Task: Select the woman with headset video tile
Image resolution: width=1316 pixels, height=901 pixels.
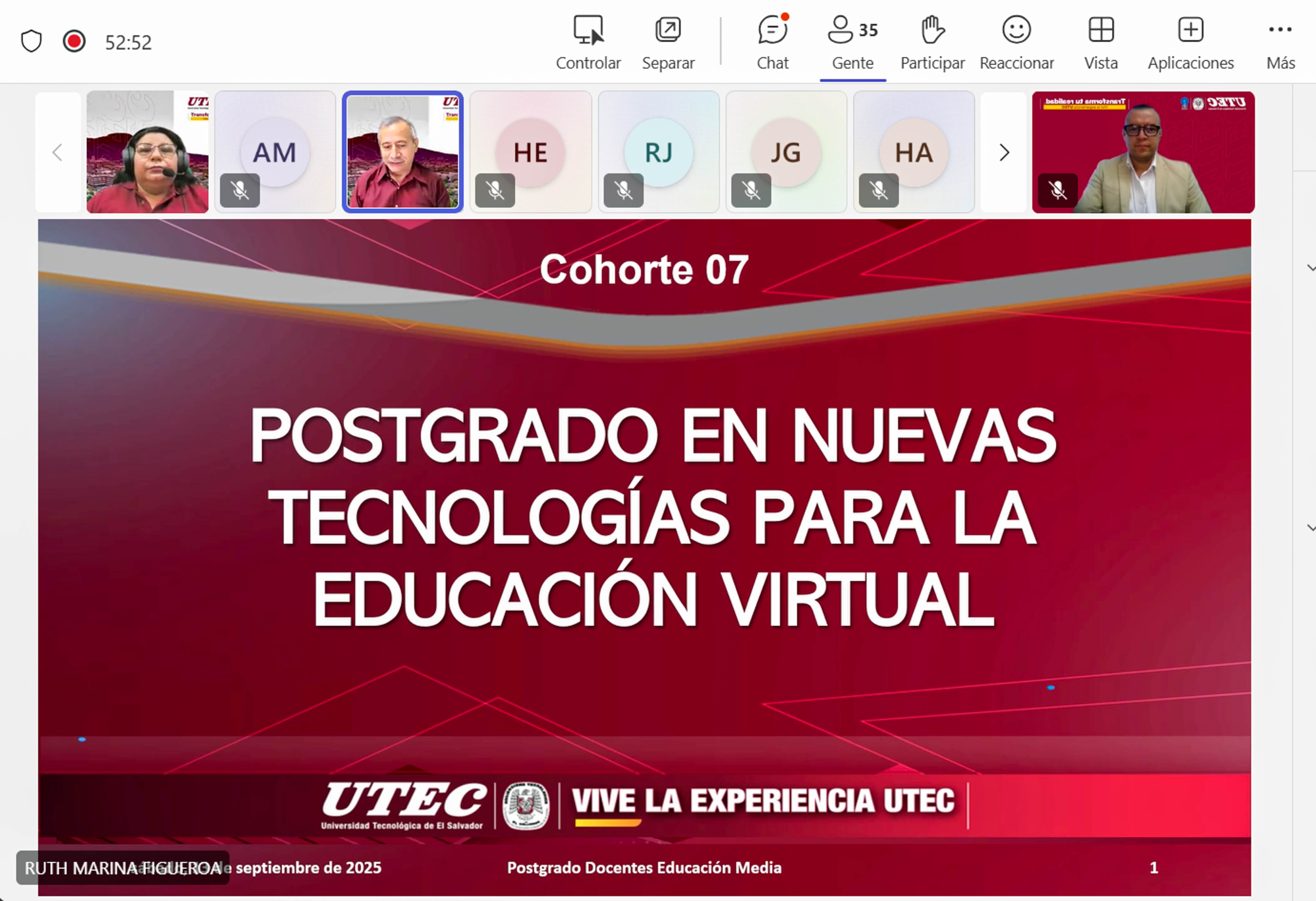Action: pyautogui.click(x=147, y=152)
